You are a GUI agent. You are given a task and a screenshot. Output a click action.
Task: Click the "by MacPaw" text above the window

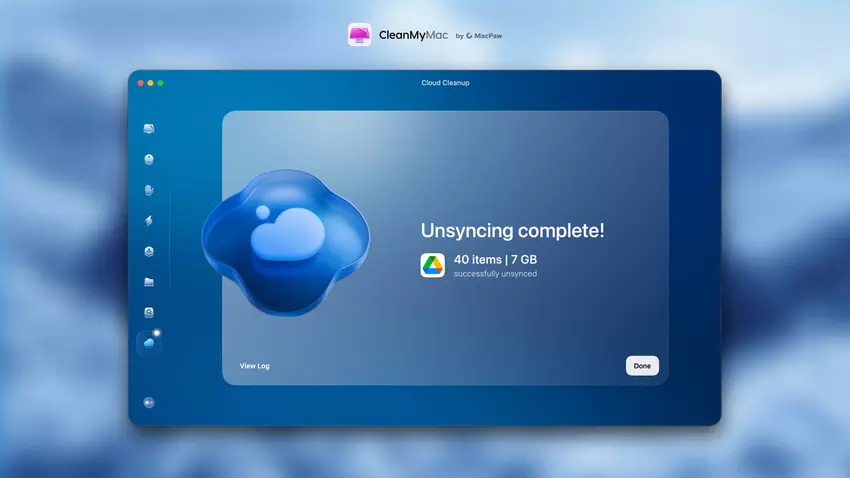(x=479, y=36)
